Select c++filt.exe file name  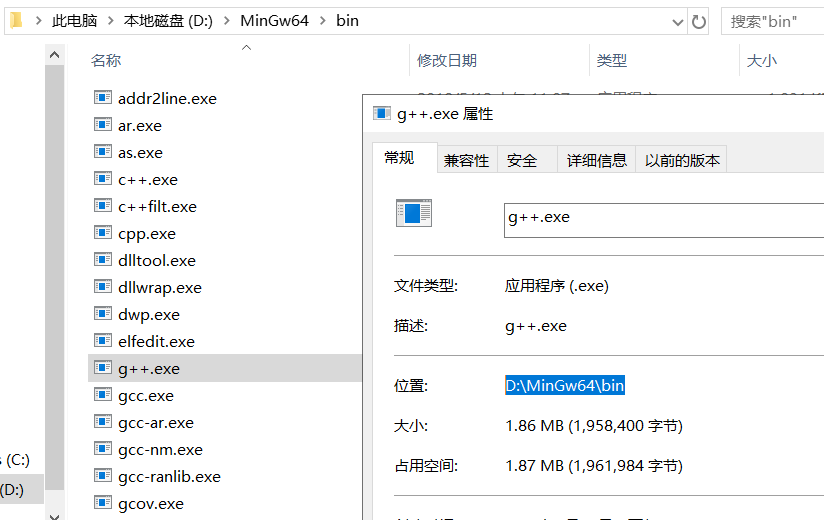[x=157, y=207]
